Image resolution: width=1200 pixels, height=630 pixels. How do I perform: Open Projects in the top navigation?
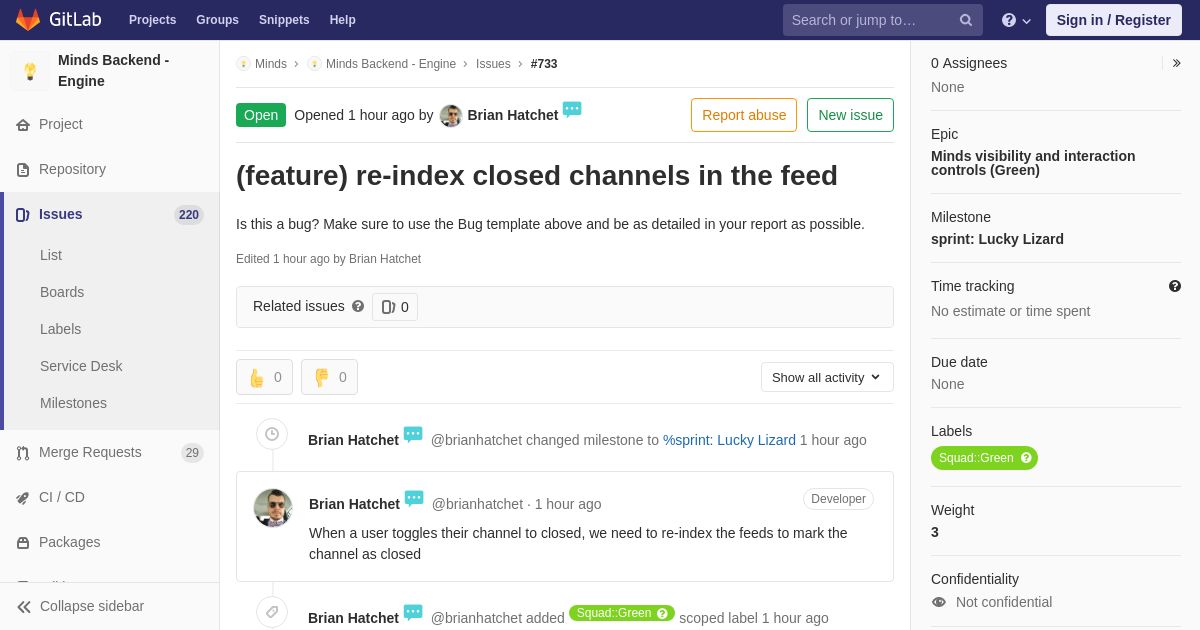click(x=152, y=20)
